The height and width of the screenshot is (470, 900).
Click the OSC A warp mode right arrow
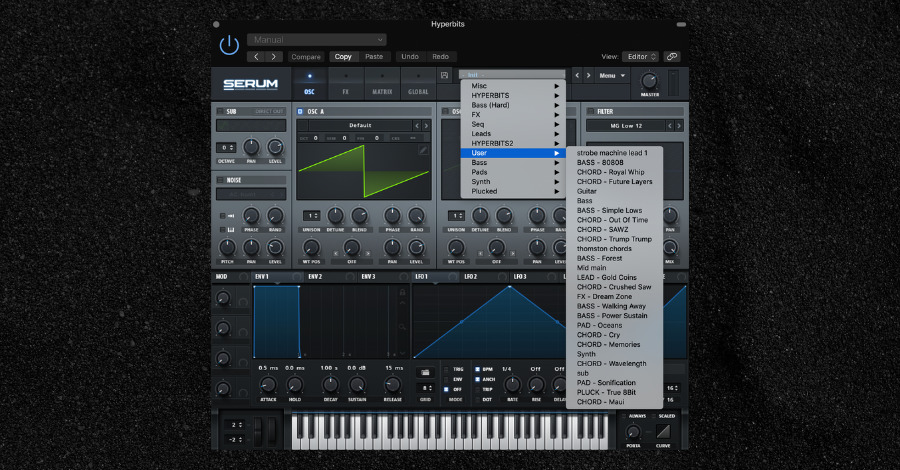coord(367,253)
